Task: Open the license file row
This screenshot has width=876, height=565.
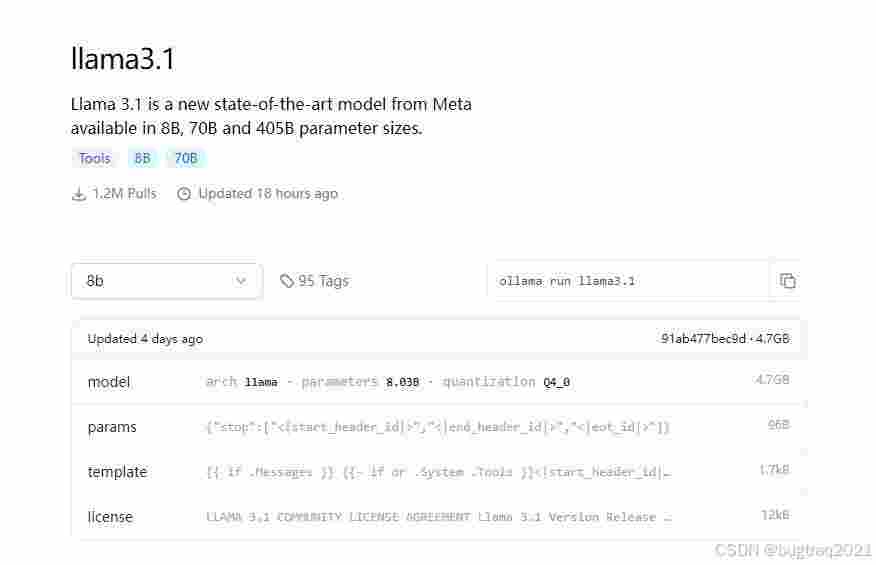Action: point(439,517)
